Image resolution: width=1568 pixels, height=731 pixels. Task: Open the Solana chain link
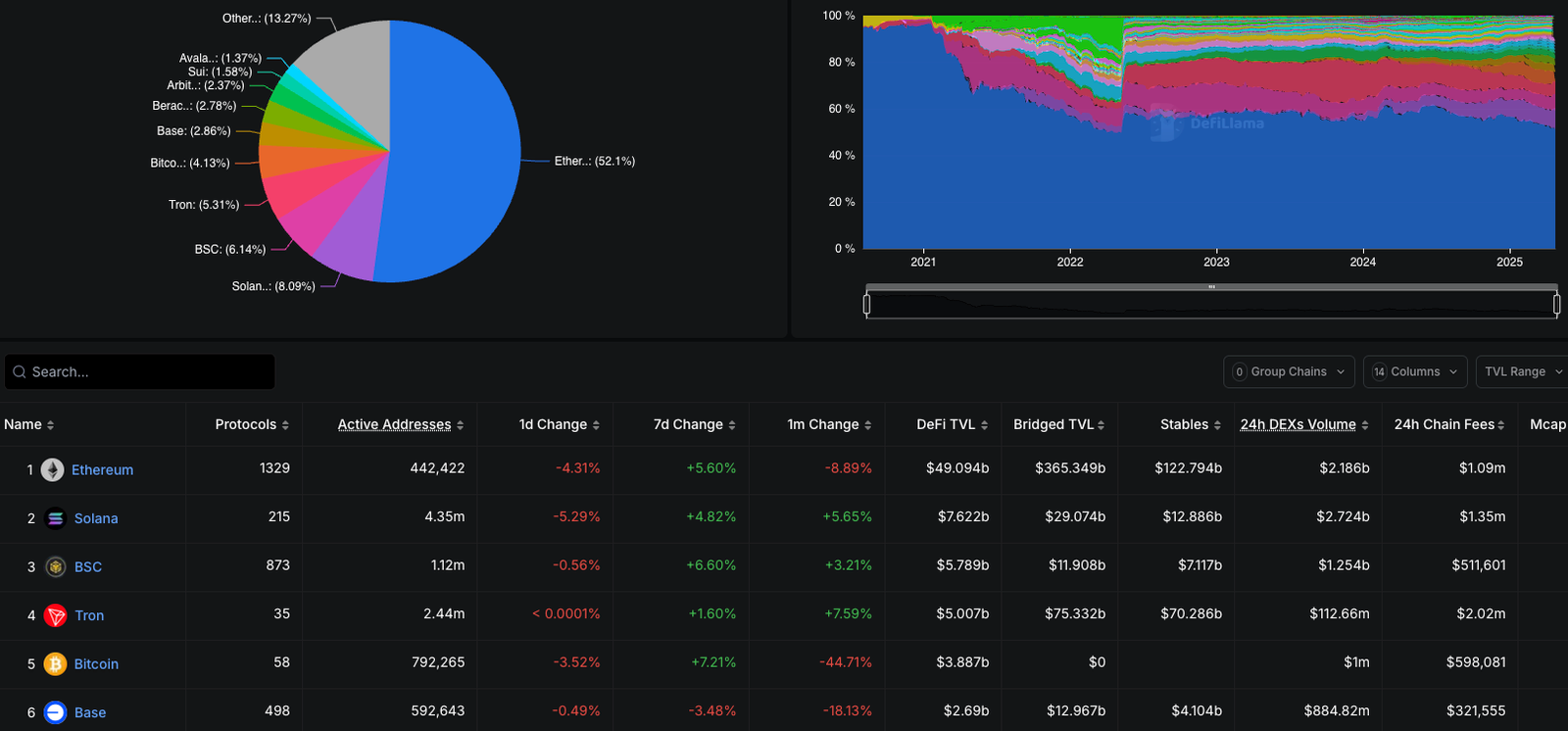[x=96, y=518]
